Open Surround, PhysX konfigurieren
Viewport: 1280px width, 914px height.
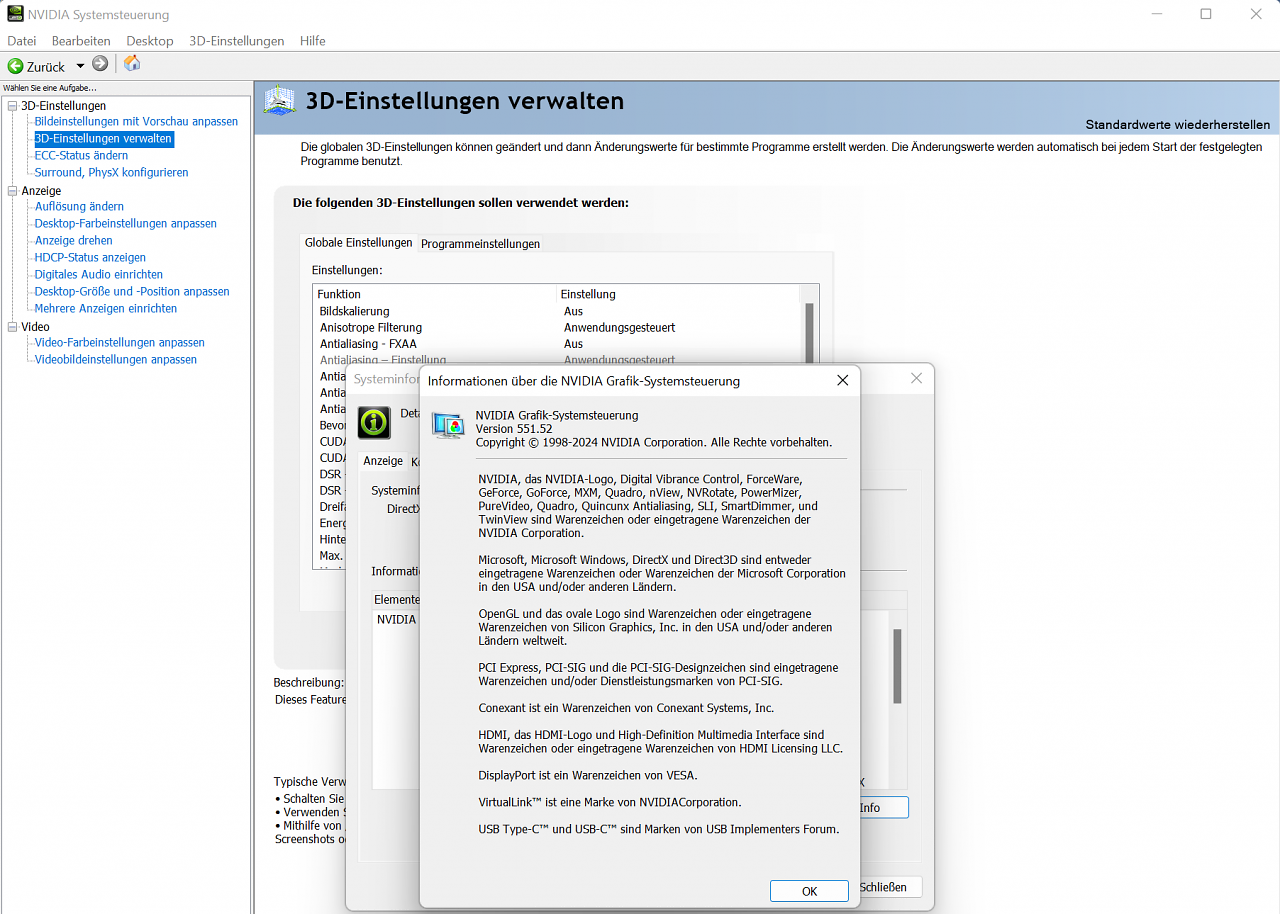tap(111, 173)
